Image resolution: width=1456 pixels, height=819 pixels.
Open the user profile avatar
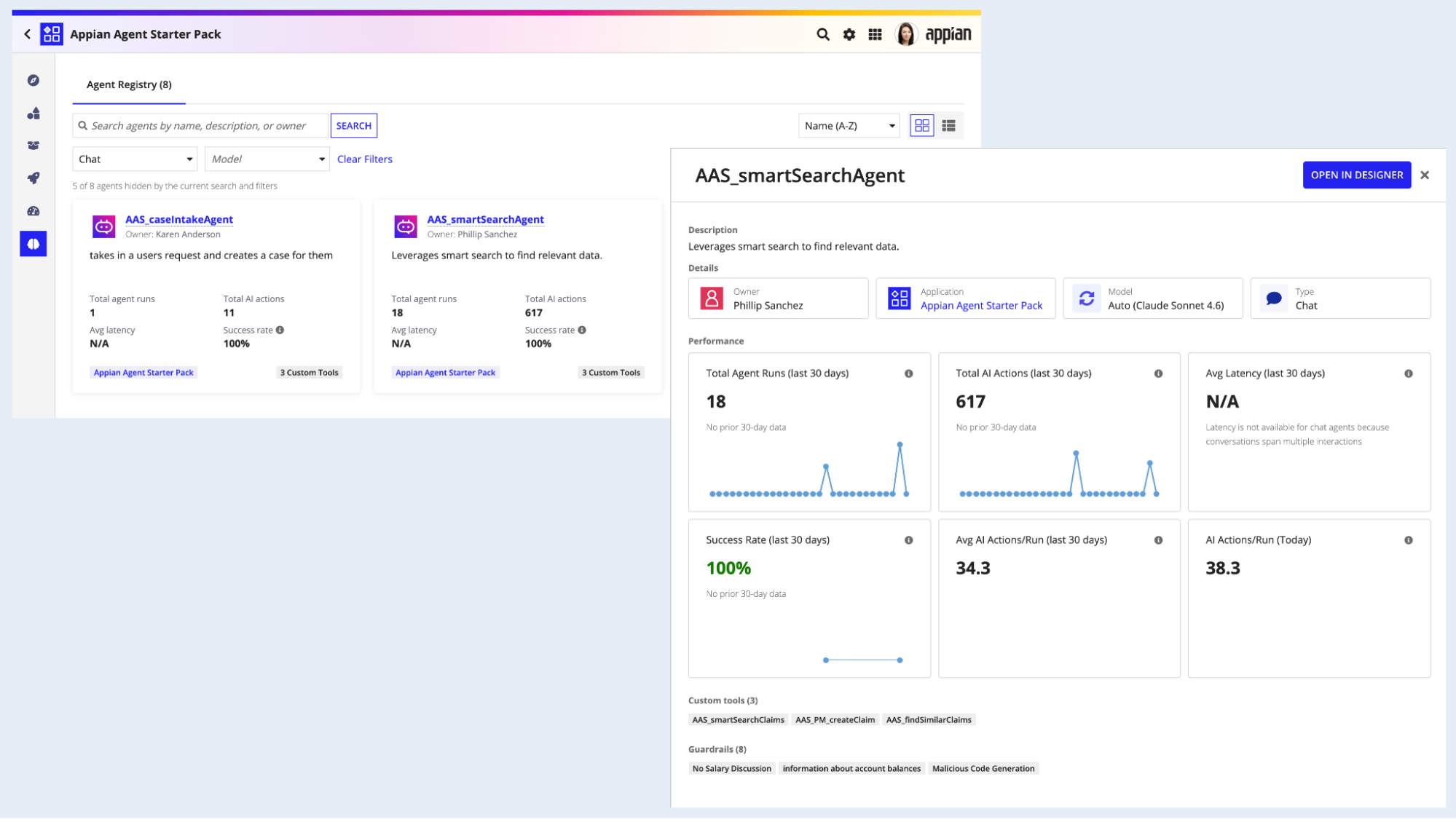[x=906, y=34]
